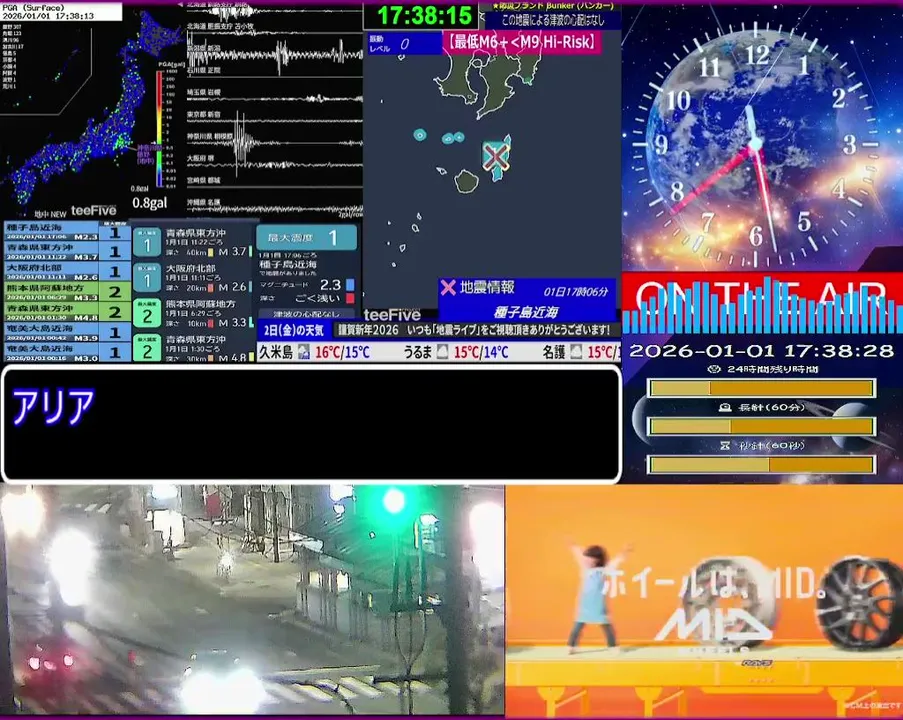Click the 津波の心配なし banner

(306, 314)
